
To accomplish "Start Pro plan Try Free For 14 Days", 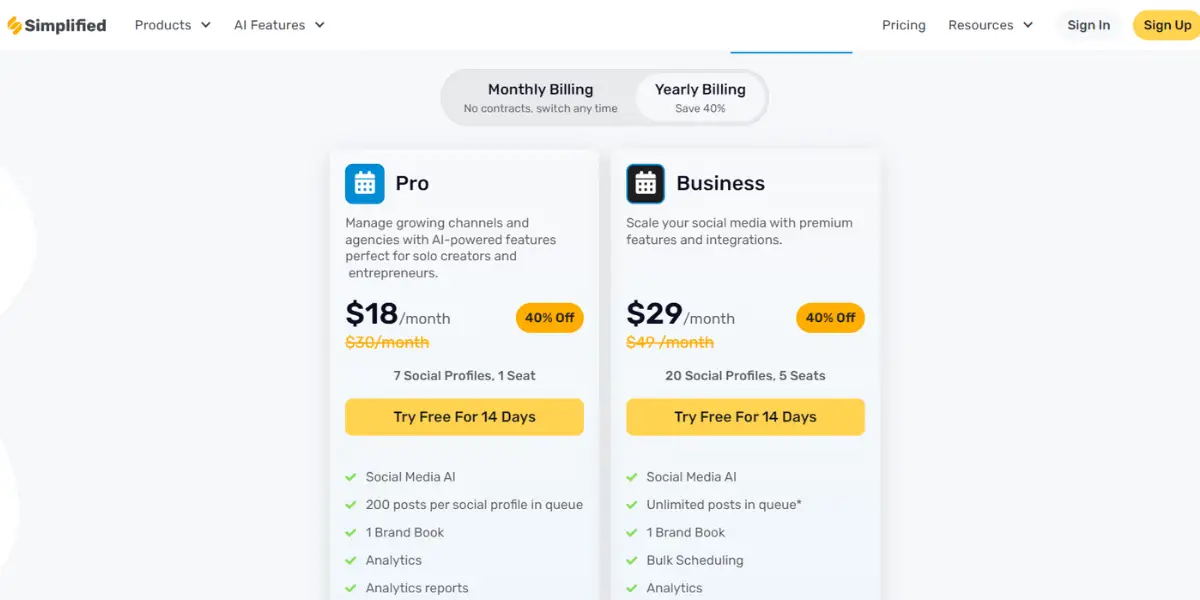I will (x=464, y=417).
